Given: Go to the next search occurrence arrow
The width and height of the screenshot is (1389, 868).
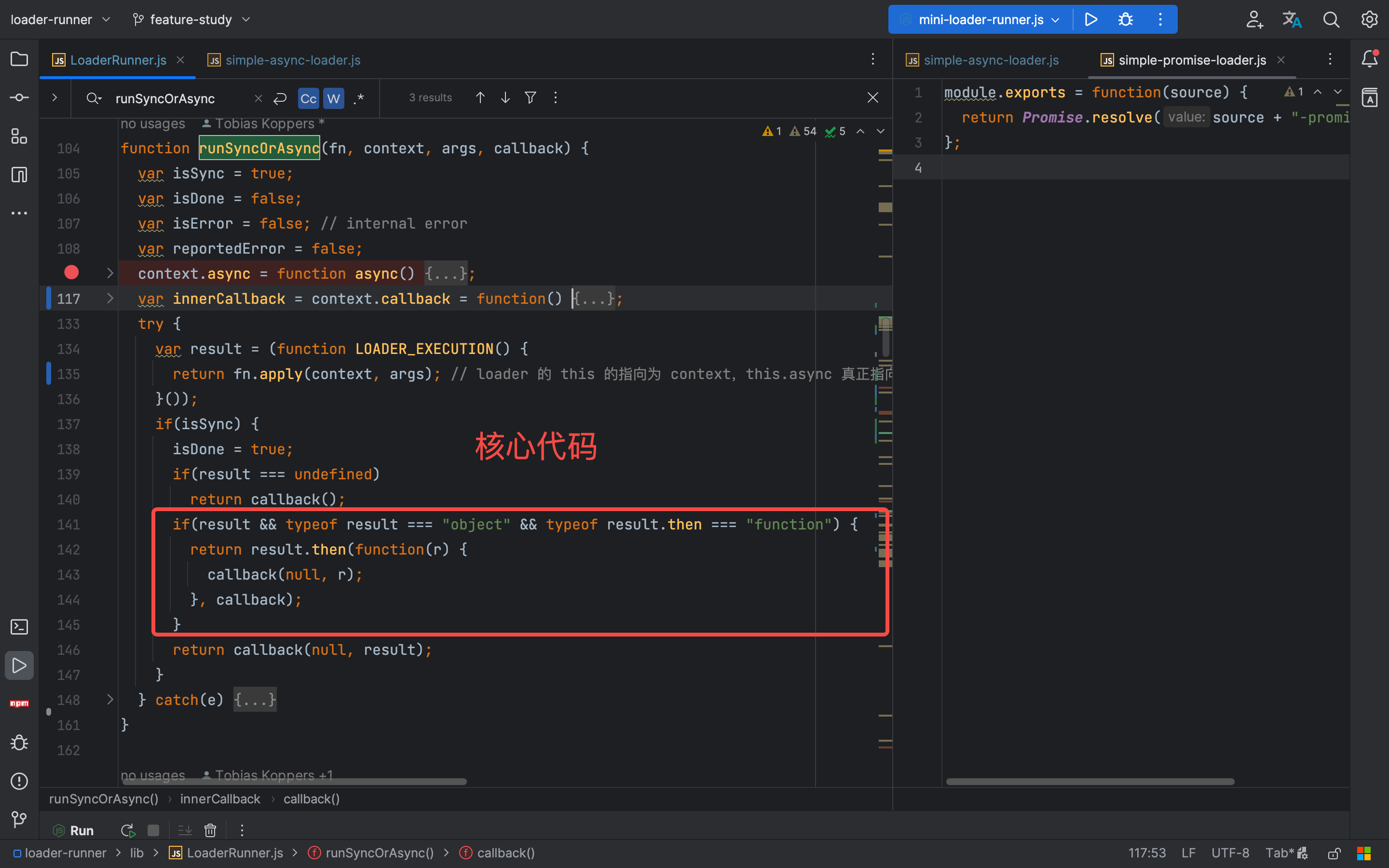Looking at the screenshot, I should pos(505,97).
